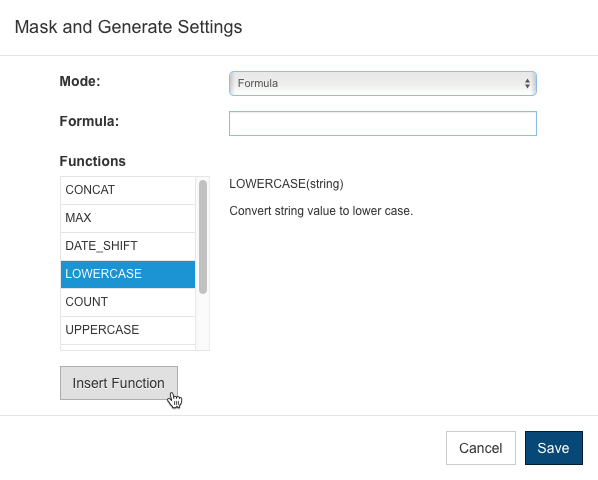Focus the Formula text input field
The width and height of the screenshot is (598, 480).
tap(383, 124)
